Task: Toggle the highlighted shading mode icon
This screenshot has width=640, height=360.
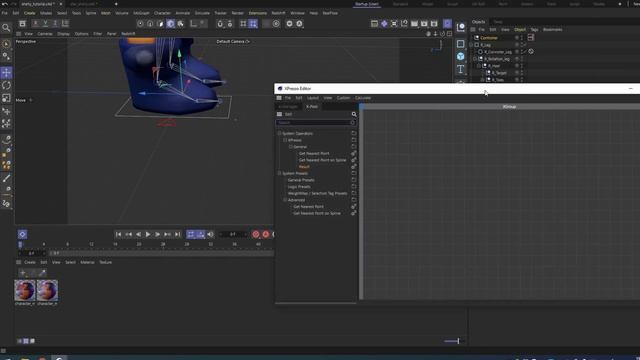Action: (171, 24)
